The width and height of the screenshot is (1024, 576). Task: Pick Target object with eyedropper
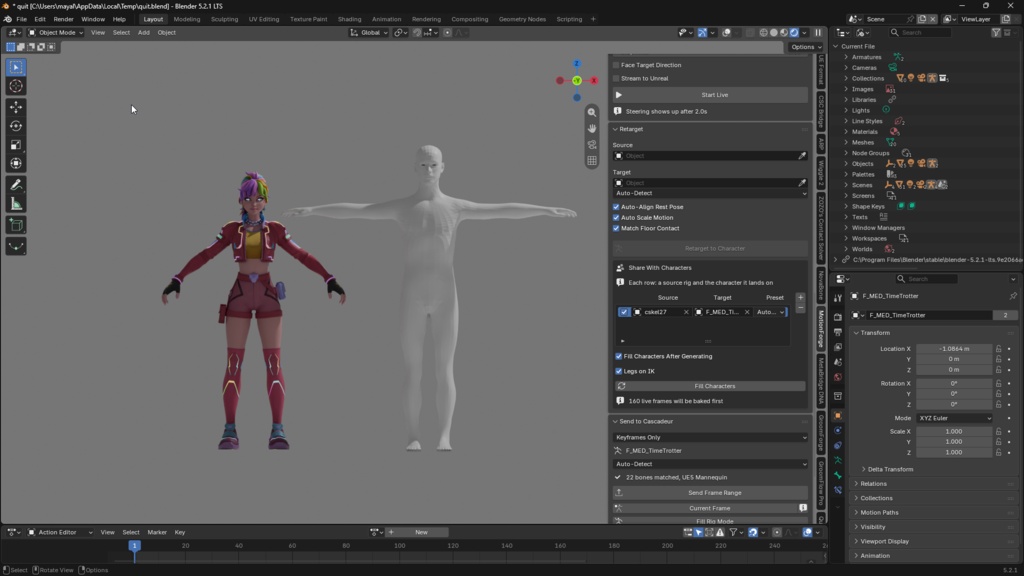(802, 183)
